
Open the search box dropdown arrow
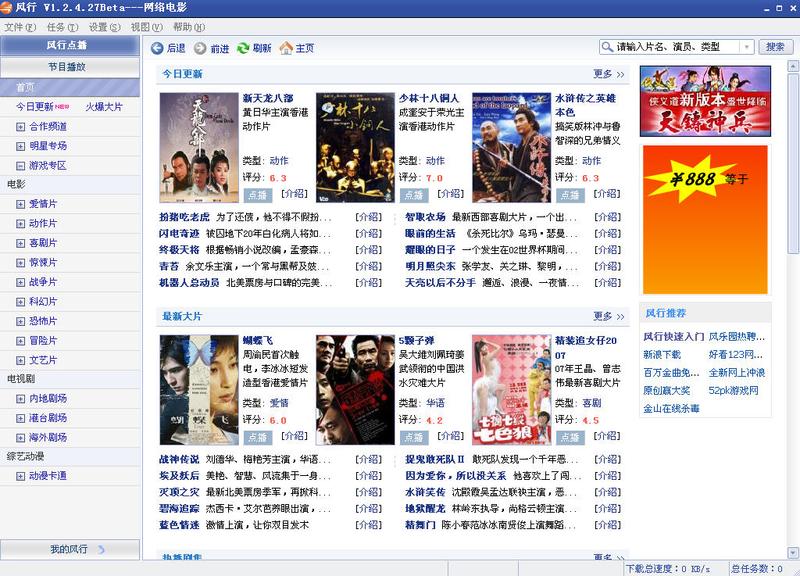pos(746,47)
